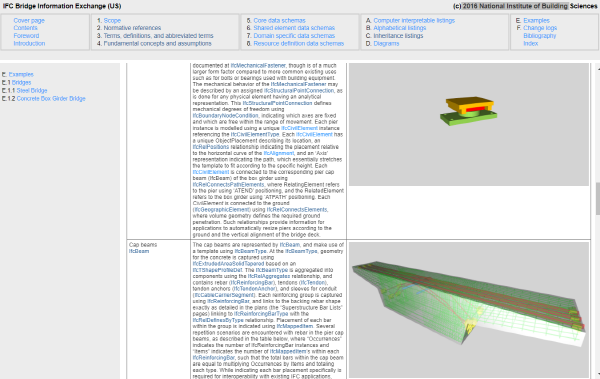Open the Change logs annex

click(x=540, y=28)
